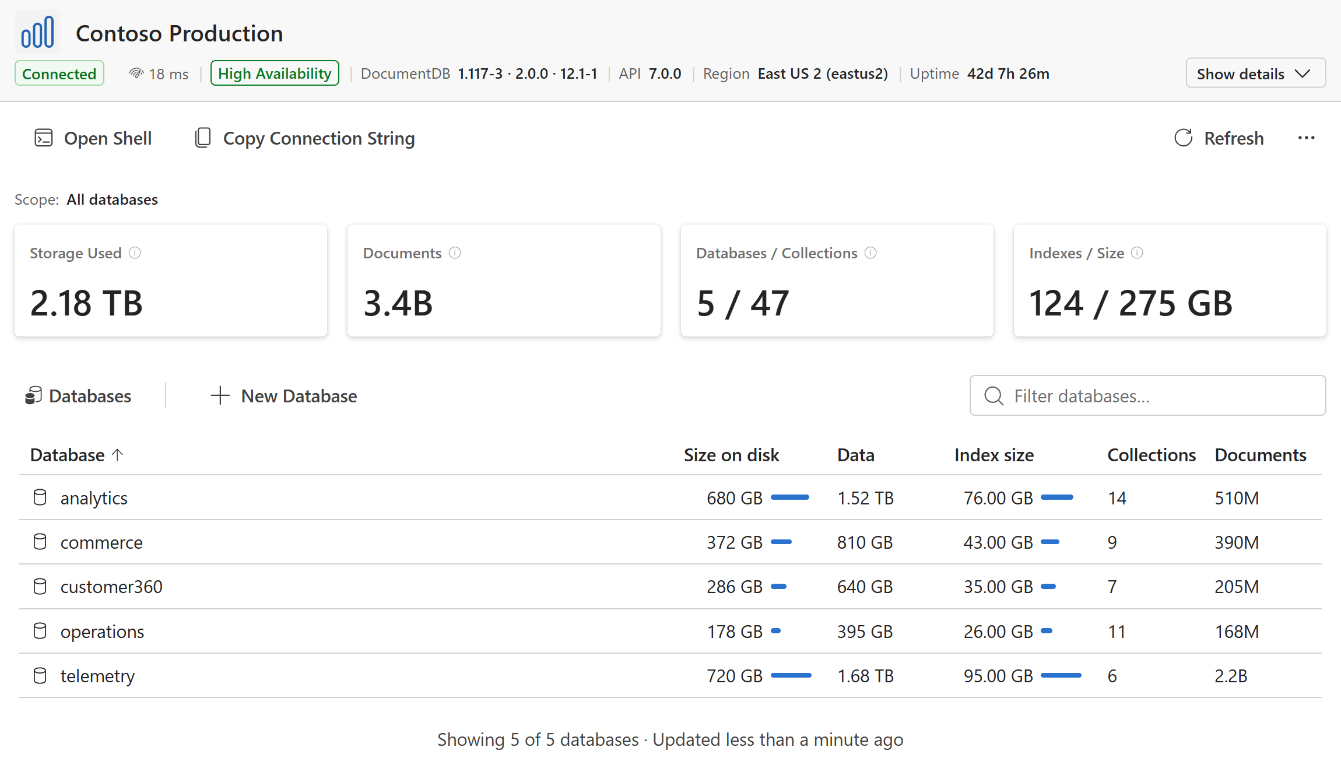Click the 395 GB operations data cell
The width and height of the screenshot is (1341, 768).
coord(865,632)
